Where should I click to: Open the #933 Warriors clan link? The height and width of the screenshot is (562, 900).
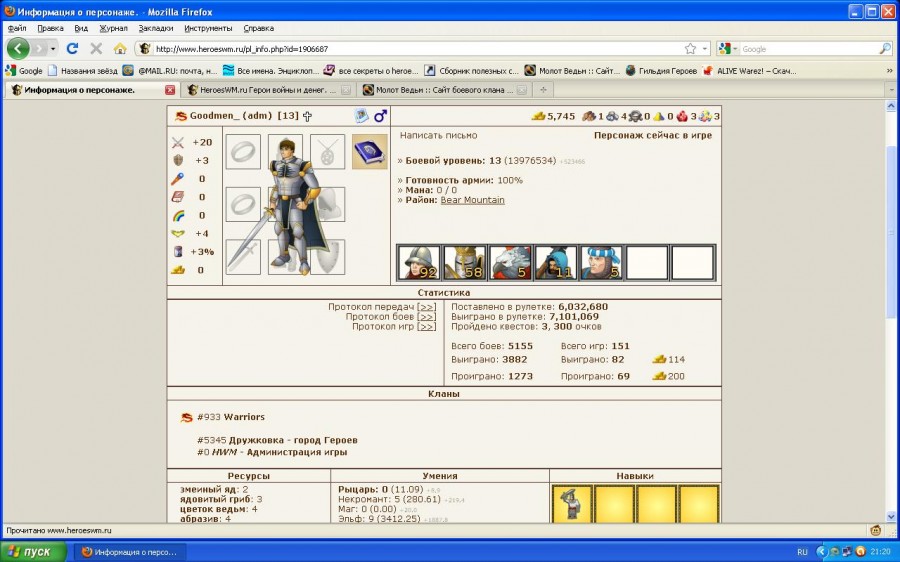[231, 417]
